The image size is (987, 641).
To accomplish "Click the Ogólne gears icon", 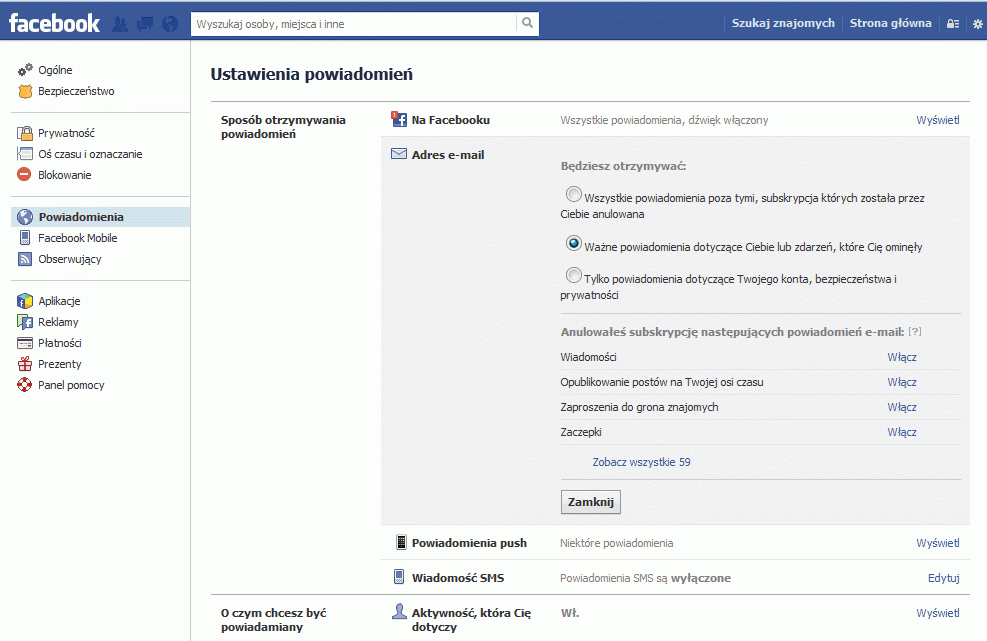I will click(x=25, y=70).
